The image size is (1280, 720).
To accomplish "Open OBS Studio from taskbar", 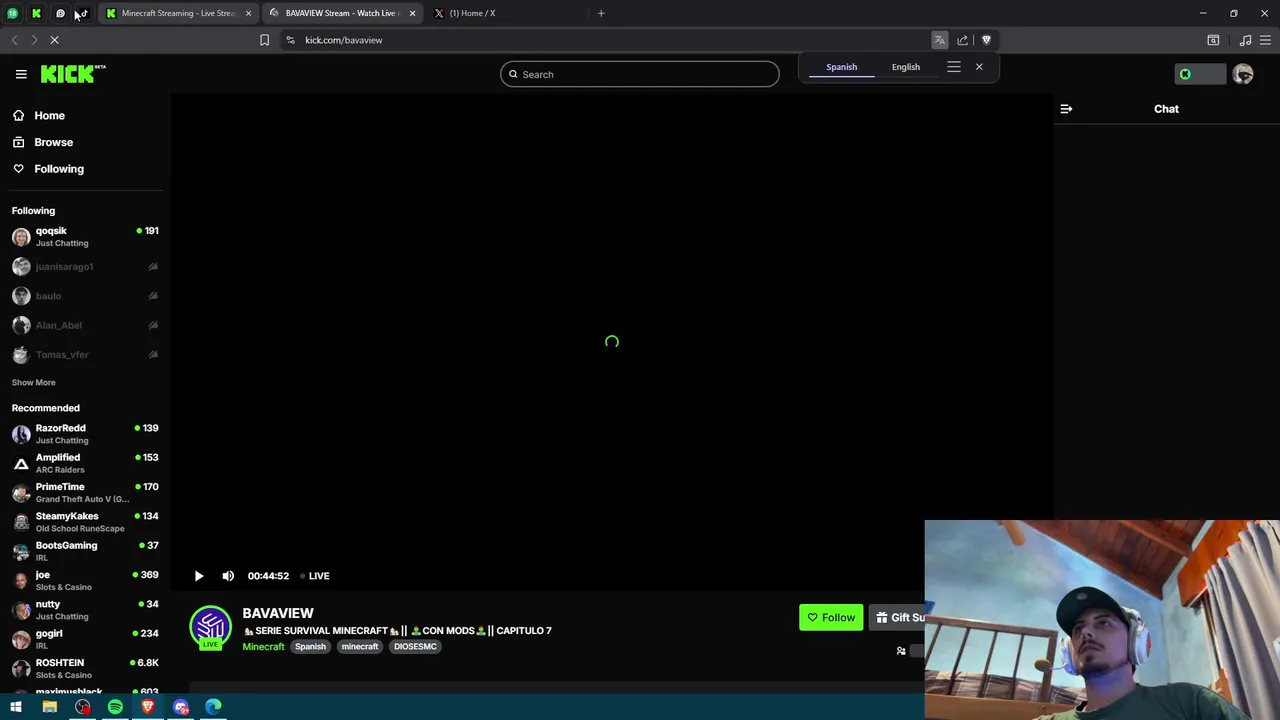I will pos(82,707).
